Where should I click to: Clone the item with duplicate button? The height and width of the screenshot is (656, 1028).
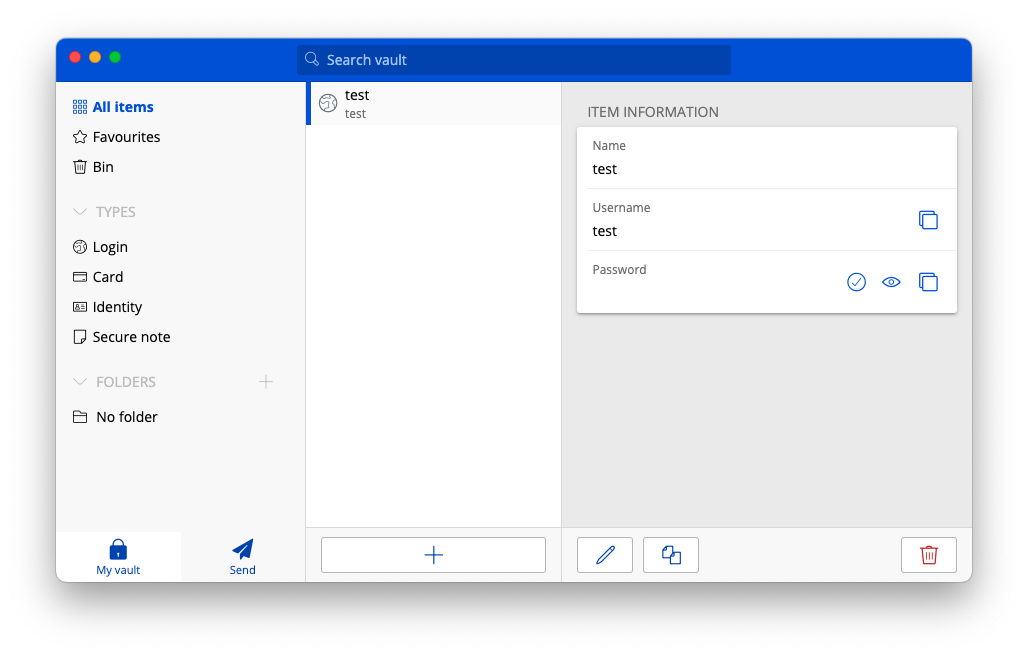click(671, 555)
